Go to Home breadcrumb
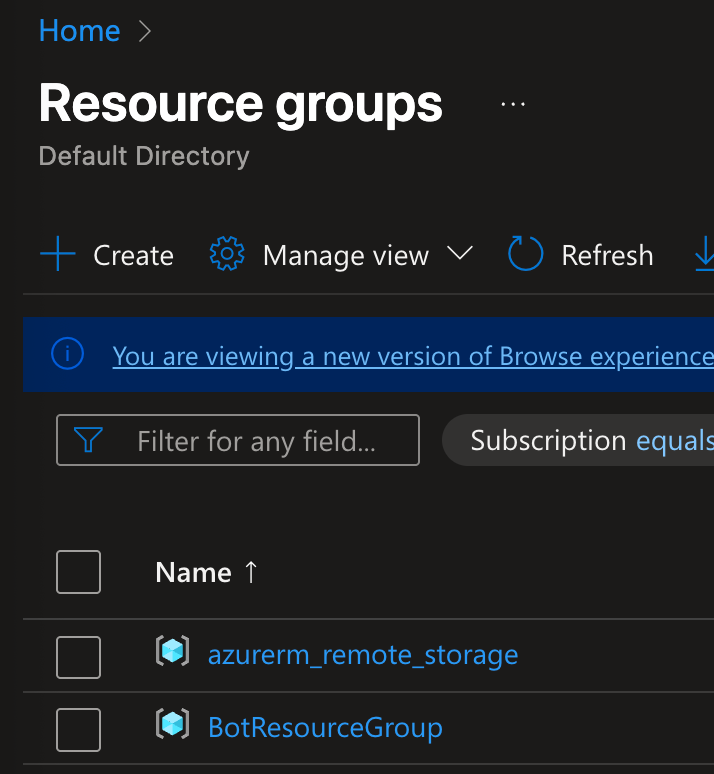 (79, 31)
